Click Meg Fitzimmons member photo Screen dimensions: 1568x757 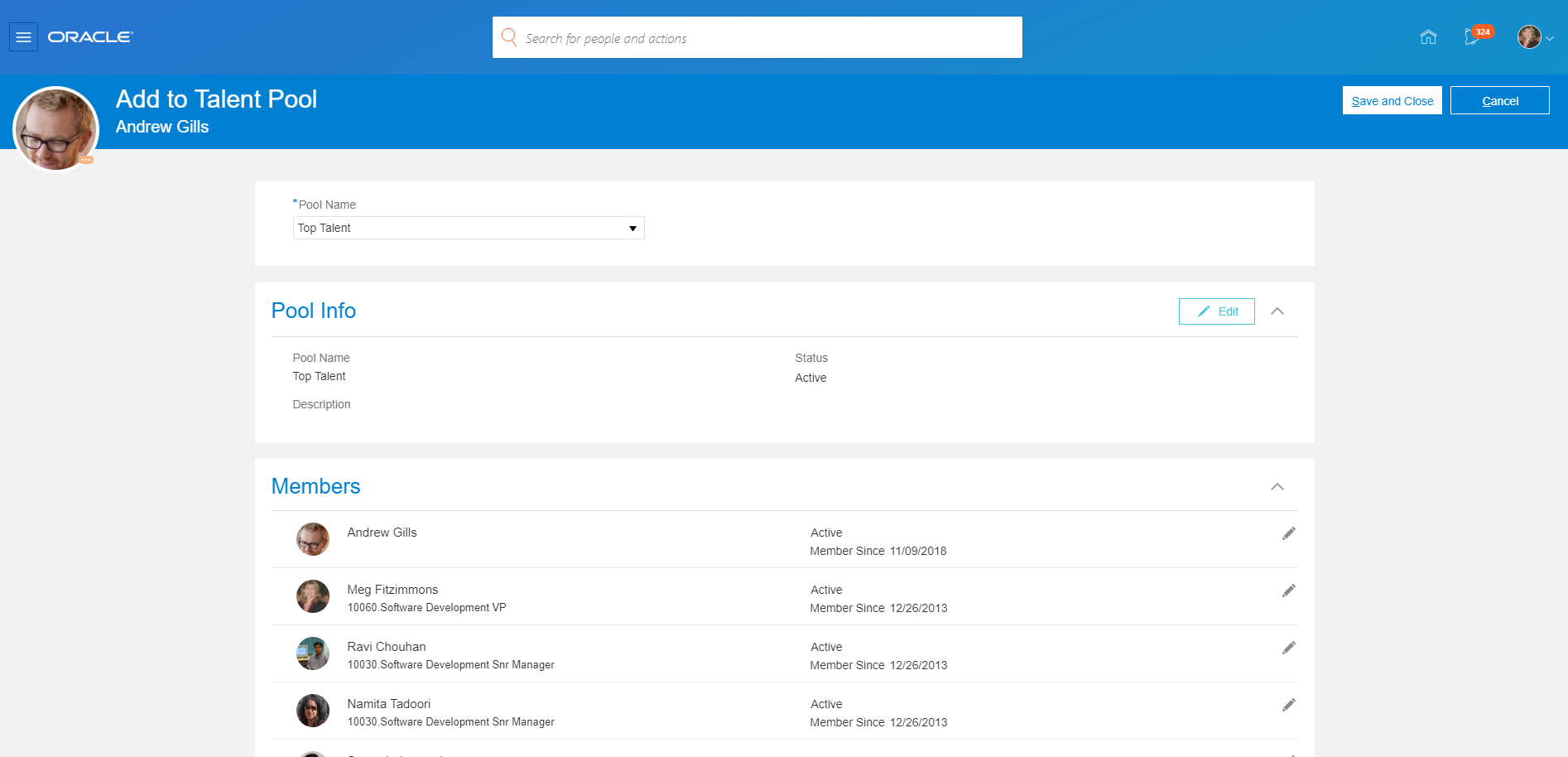click(x=313, y=596)
